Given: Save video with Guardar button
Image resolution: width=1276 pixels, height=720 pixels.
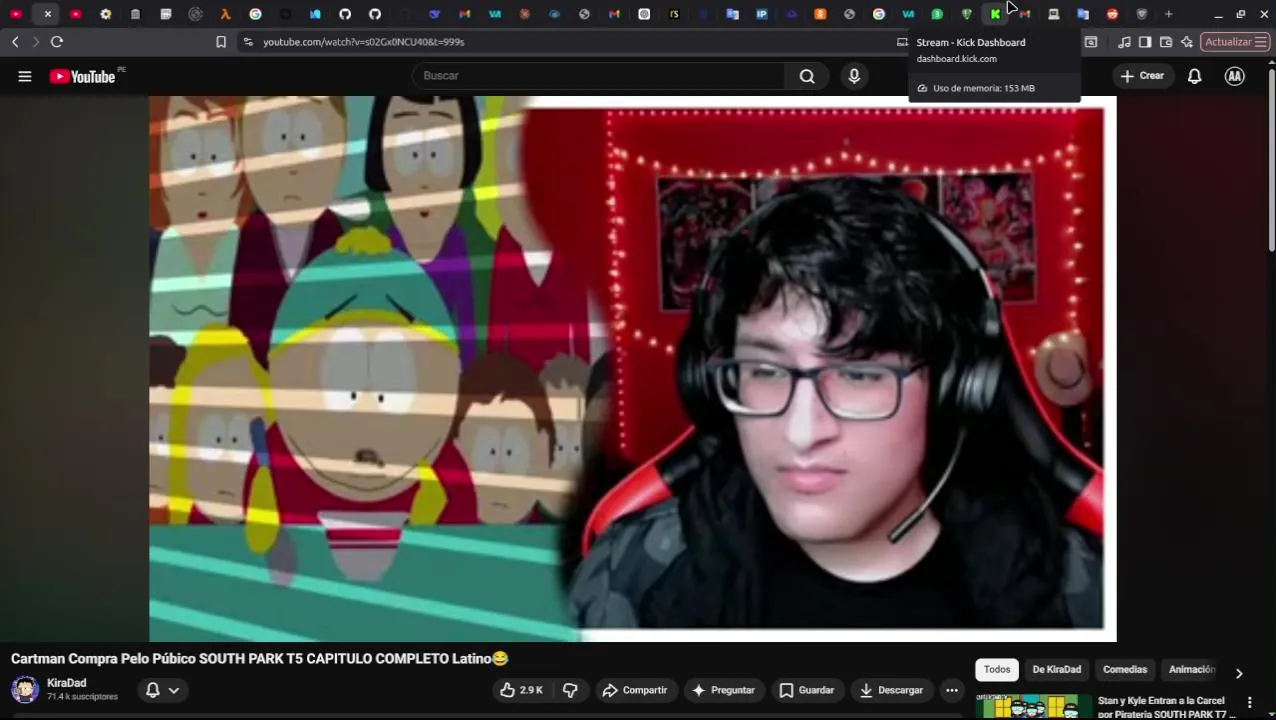Looking at the screenshot, I should [806, 690].
